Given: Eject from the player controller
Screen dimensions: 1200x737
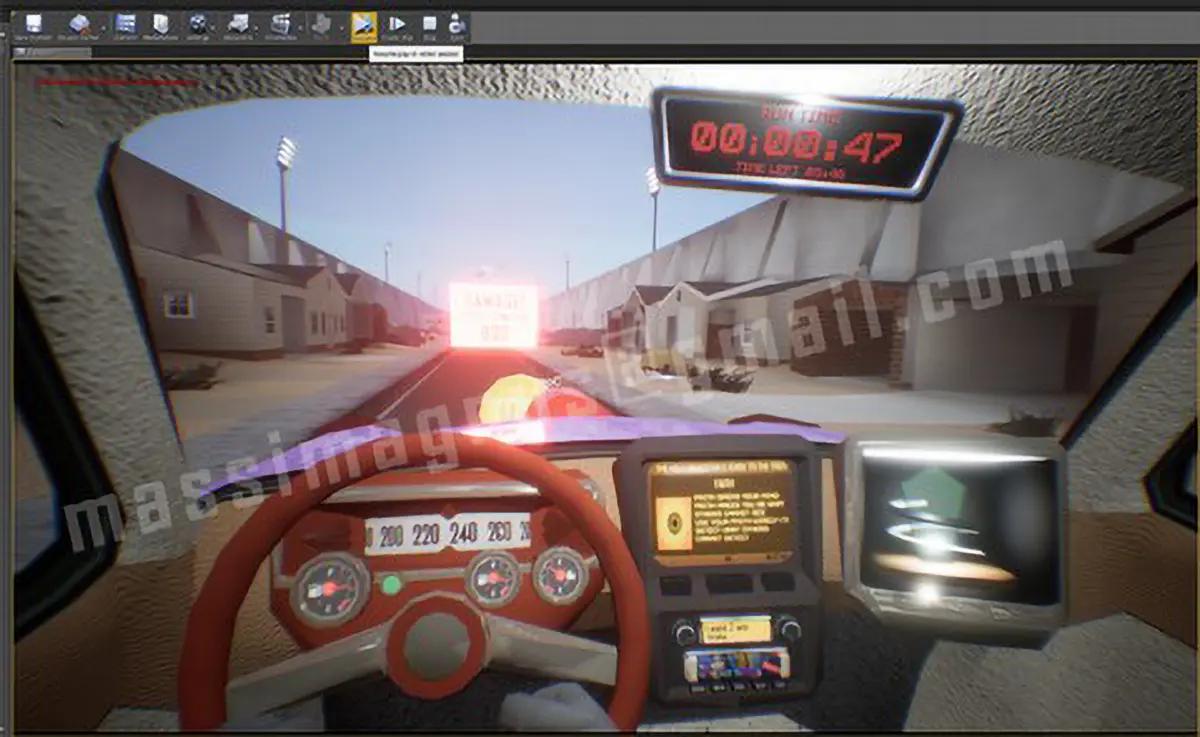Looking at the screenshot, I should pyautogui.click(x=457, y=25).
